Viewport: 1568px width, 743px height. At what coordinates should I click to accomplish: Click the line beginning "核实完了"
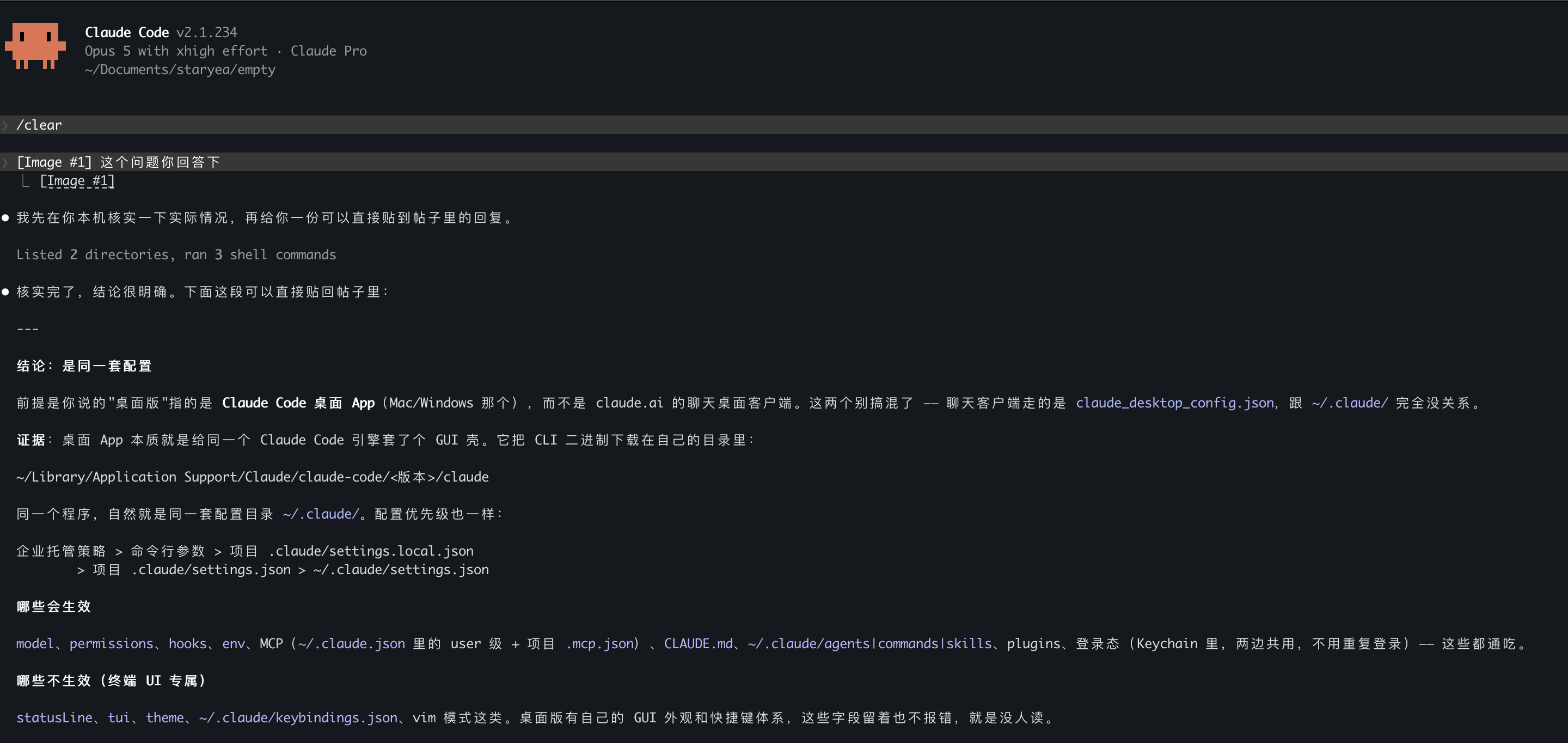click(202, 292)
